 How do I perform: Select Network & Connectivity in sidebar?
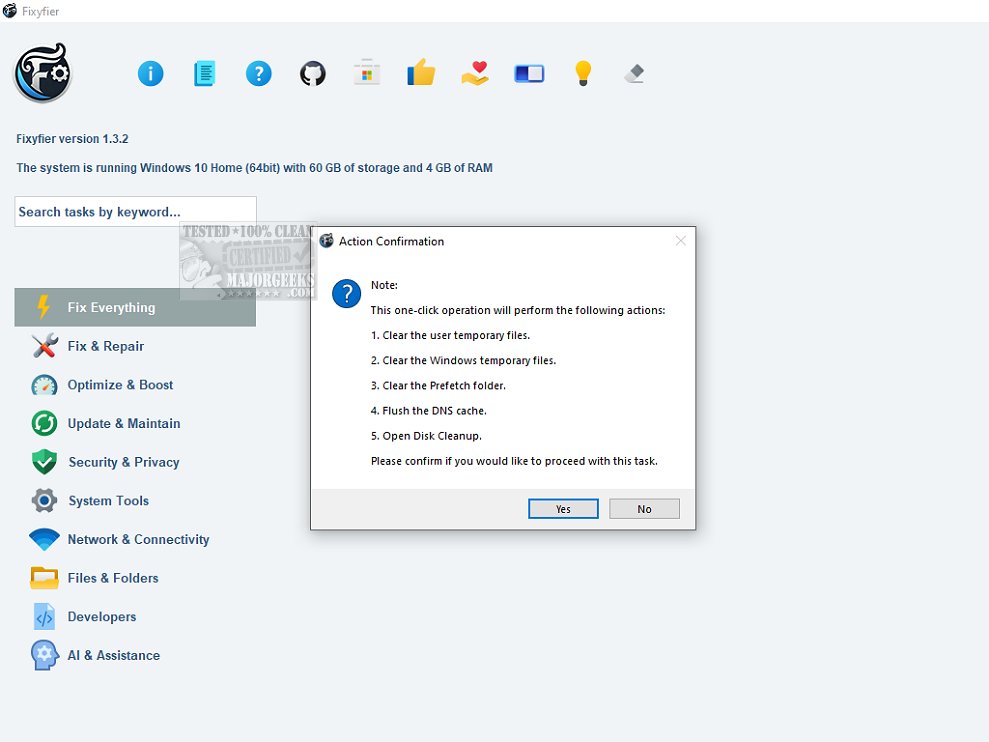[x=138, y=540]
